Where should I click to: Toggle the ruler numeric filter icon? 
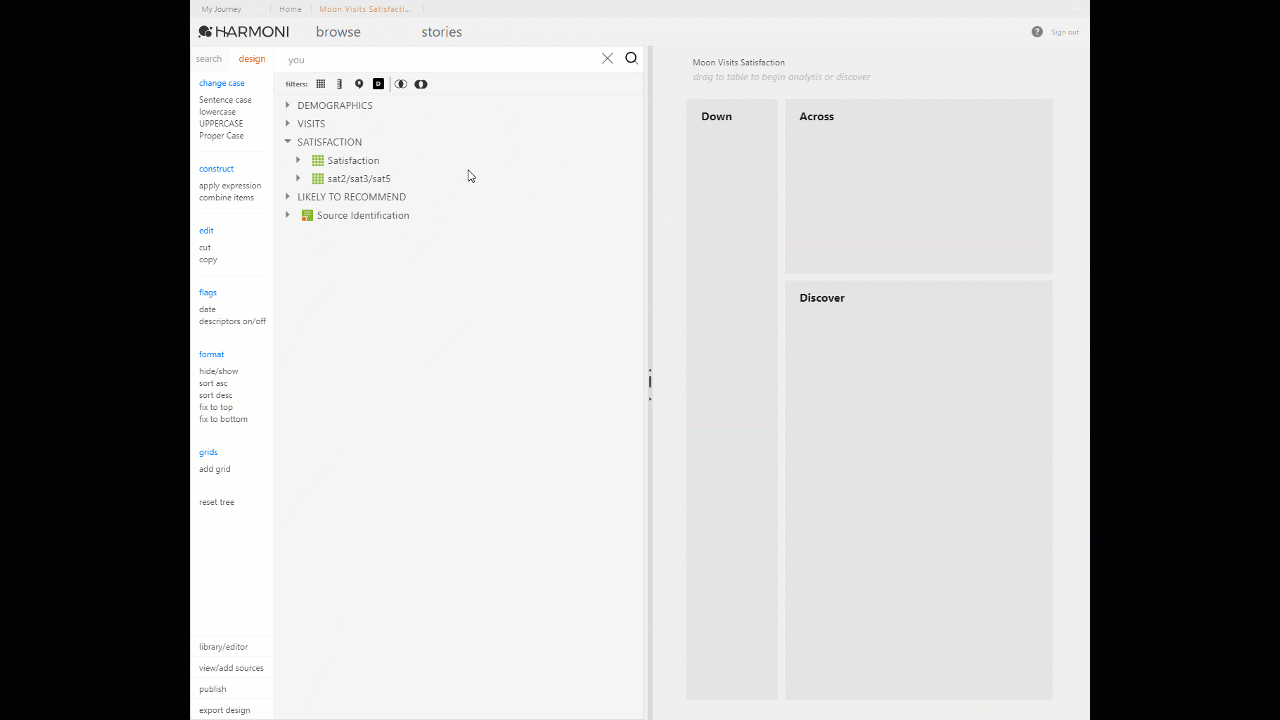[x=340, y=84]
